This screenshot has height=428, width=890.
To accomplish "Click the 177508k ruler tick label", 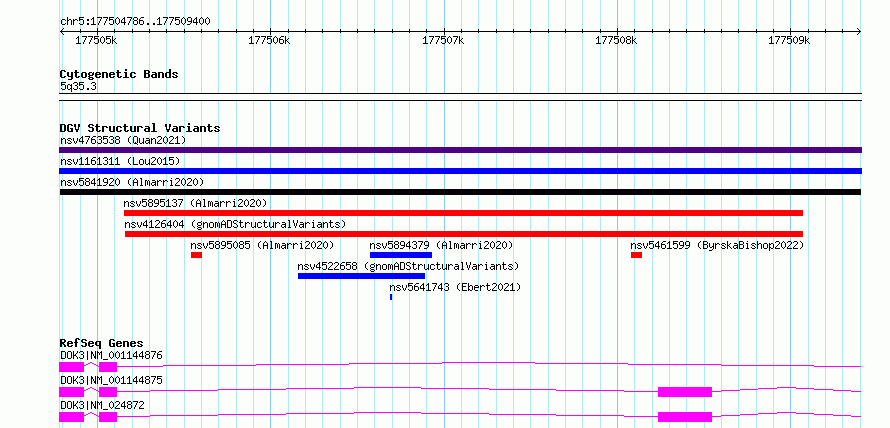I will 616,41.
